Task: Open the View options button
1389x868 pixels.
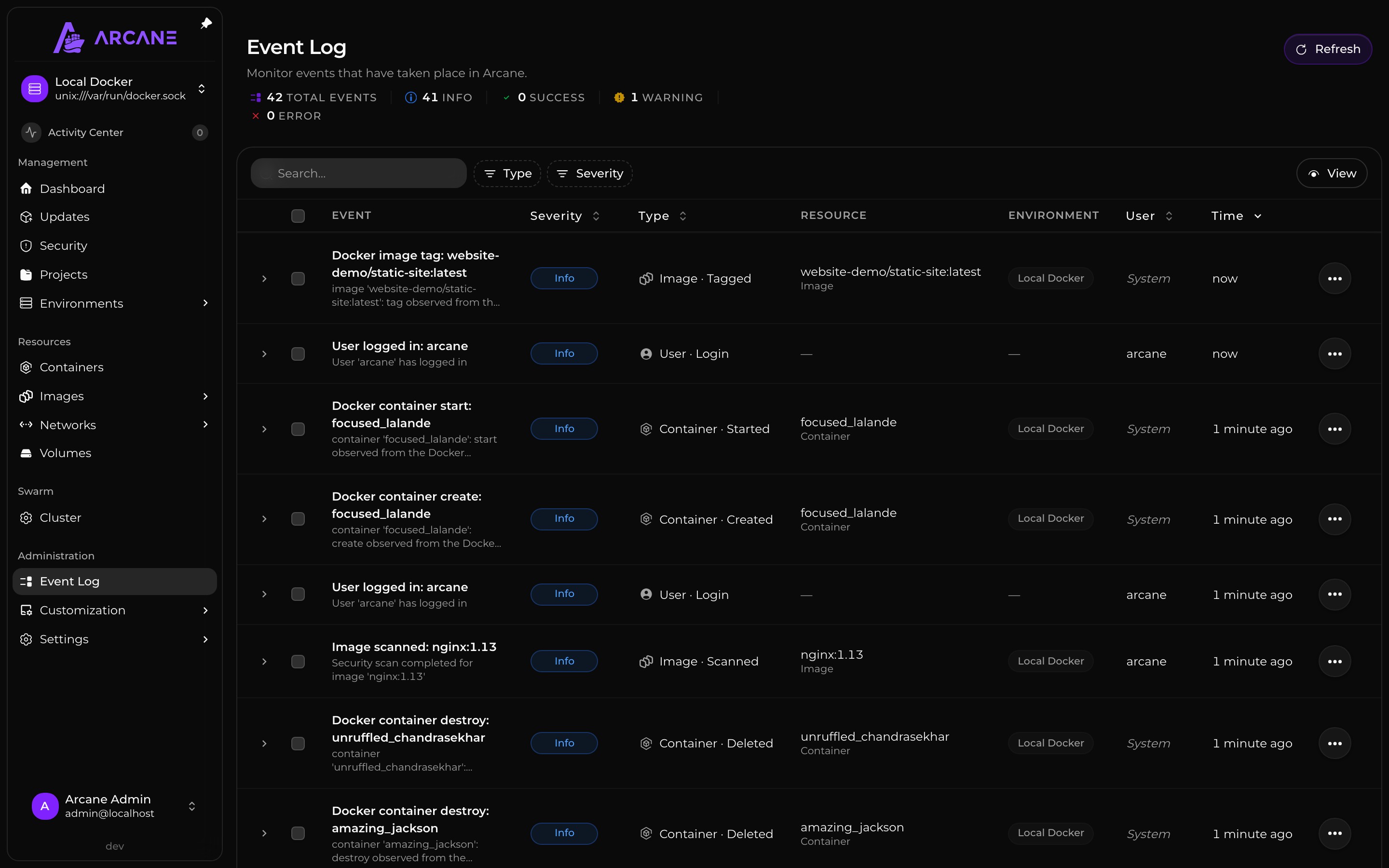Action: (1332, 174)
